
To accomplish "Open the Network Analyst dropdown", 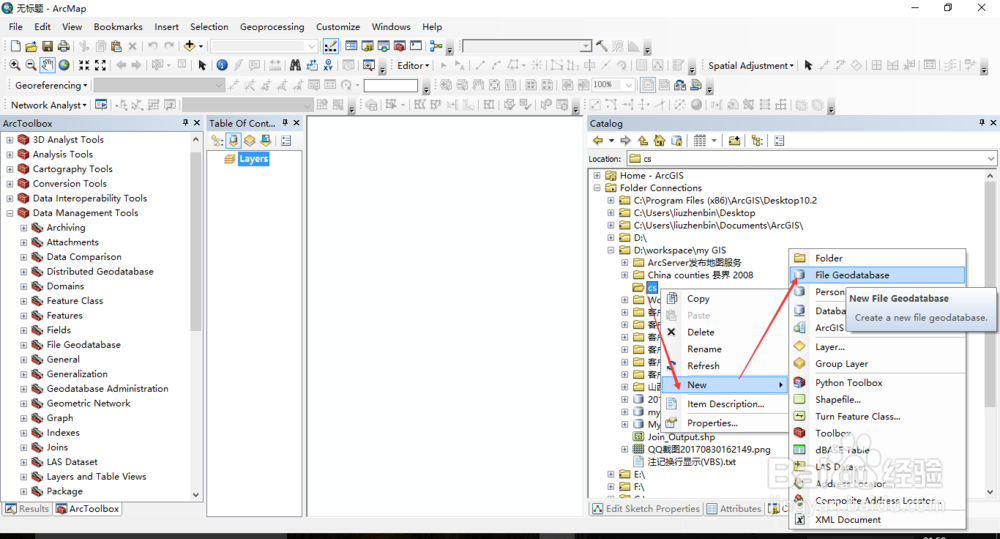I will 48,105.
